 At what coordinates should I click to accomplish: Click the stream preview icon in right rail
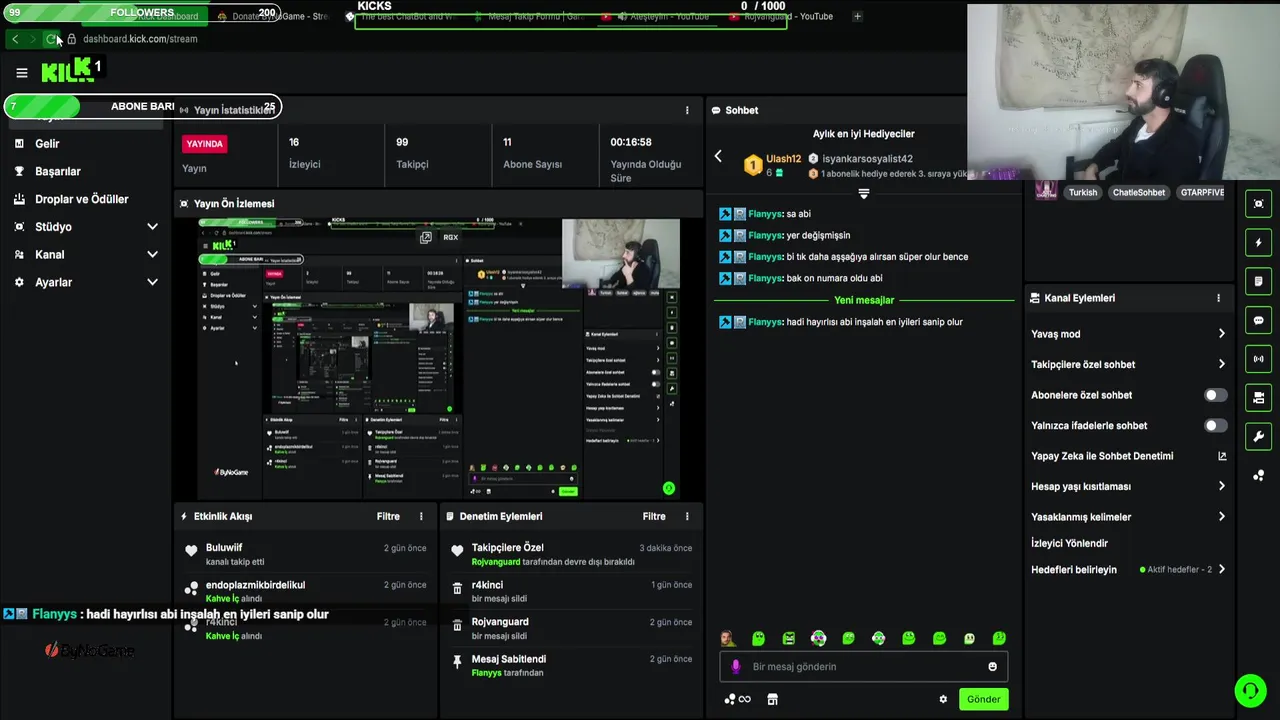[x=1259, y=203]
